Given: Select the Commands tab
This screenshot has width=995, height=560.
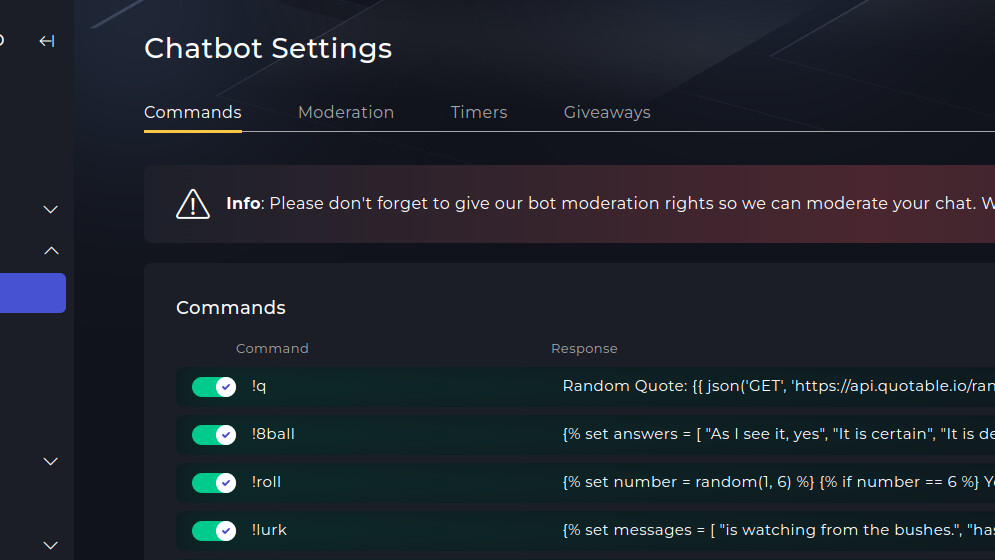Looking at the screenshot, I should point(193,112).
